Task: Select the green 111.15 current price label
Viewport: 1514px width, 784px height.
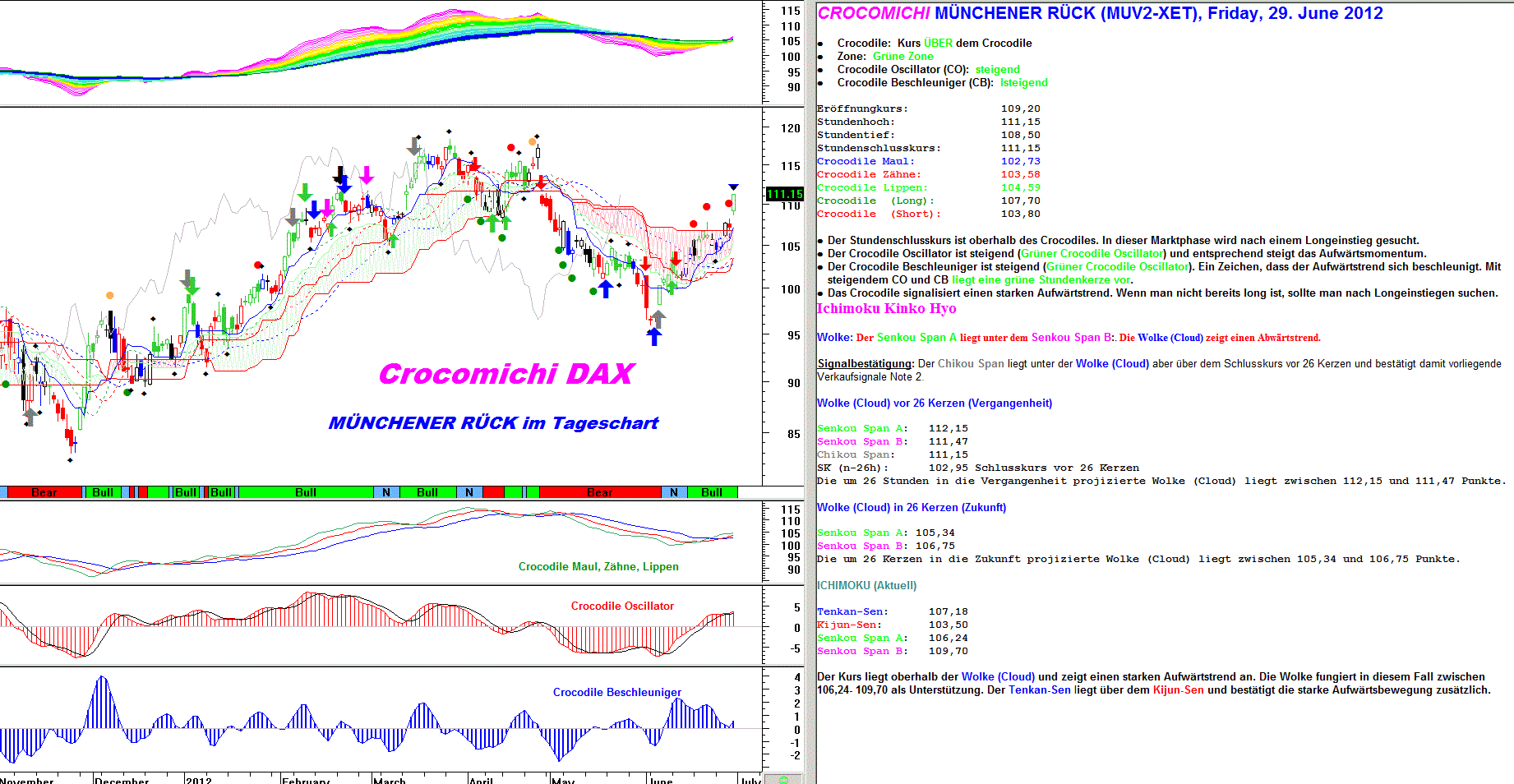Action: [x=784, y=194]
